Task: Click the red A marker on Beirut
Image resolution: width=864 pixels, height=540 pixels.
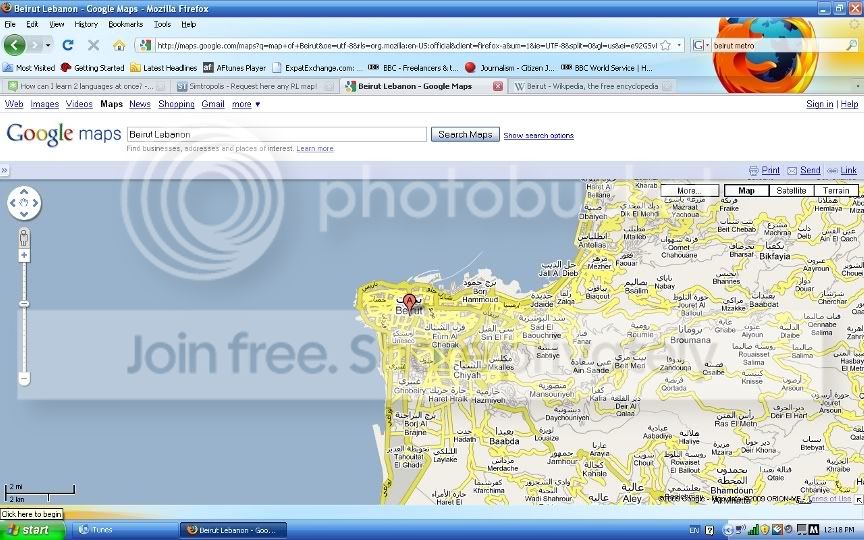Action: pyautogui.click(x=409, y=302)
